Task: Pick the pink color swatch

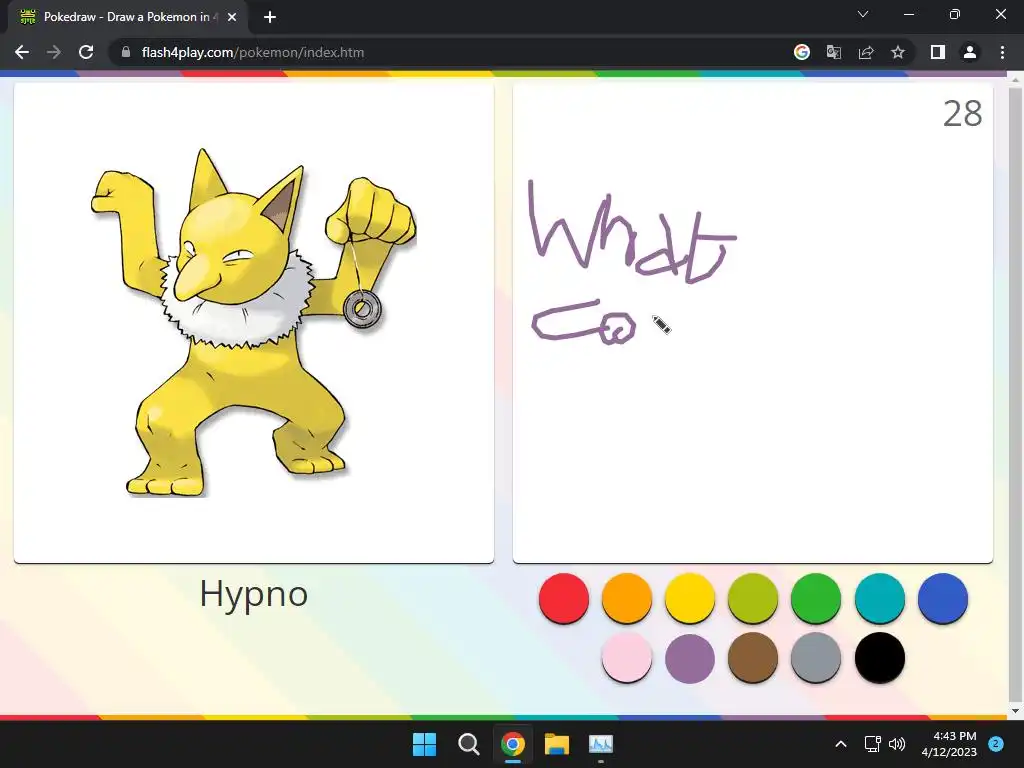Action: click(x=627, y=658)
